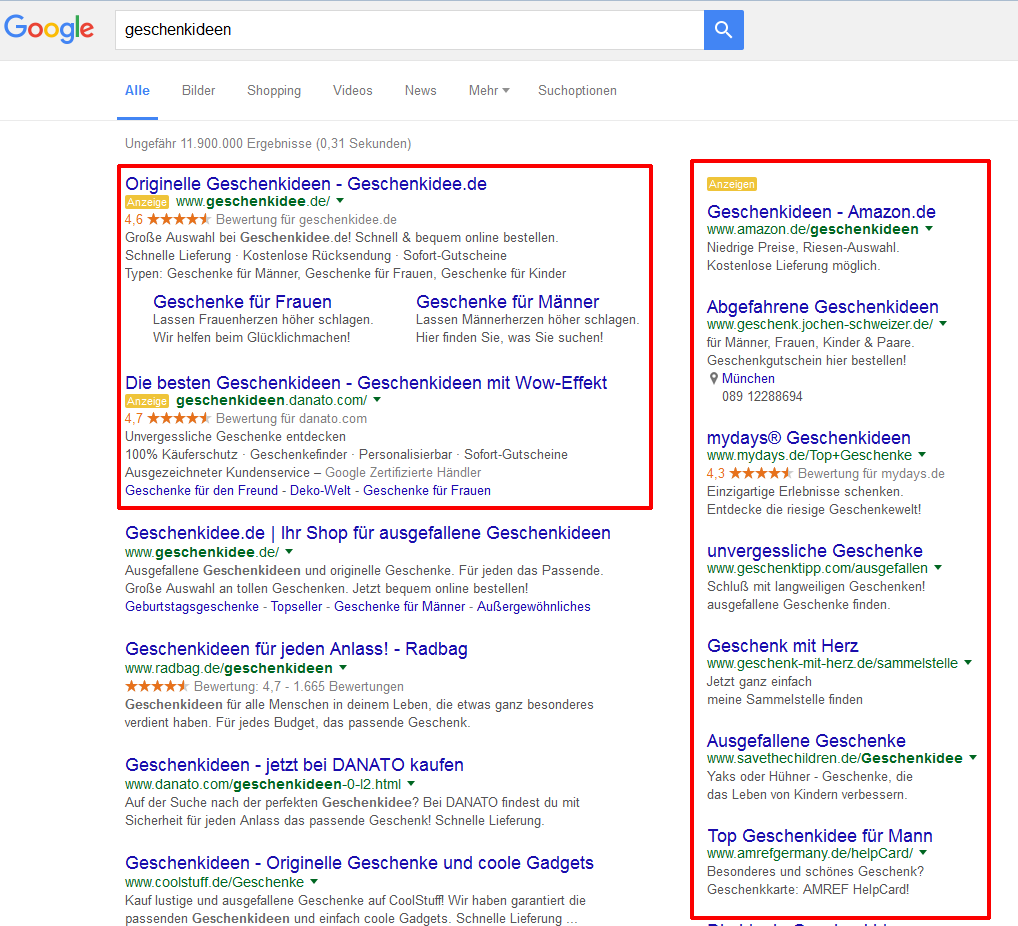Click the Google logo
The image size is (1018, 926).
pos(49,29)
